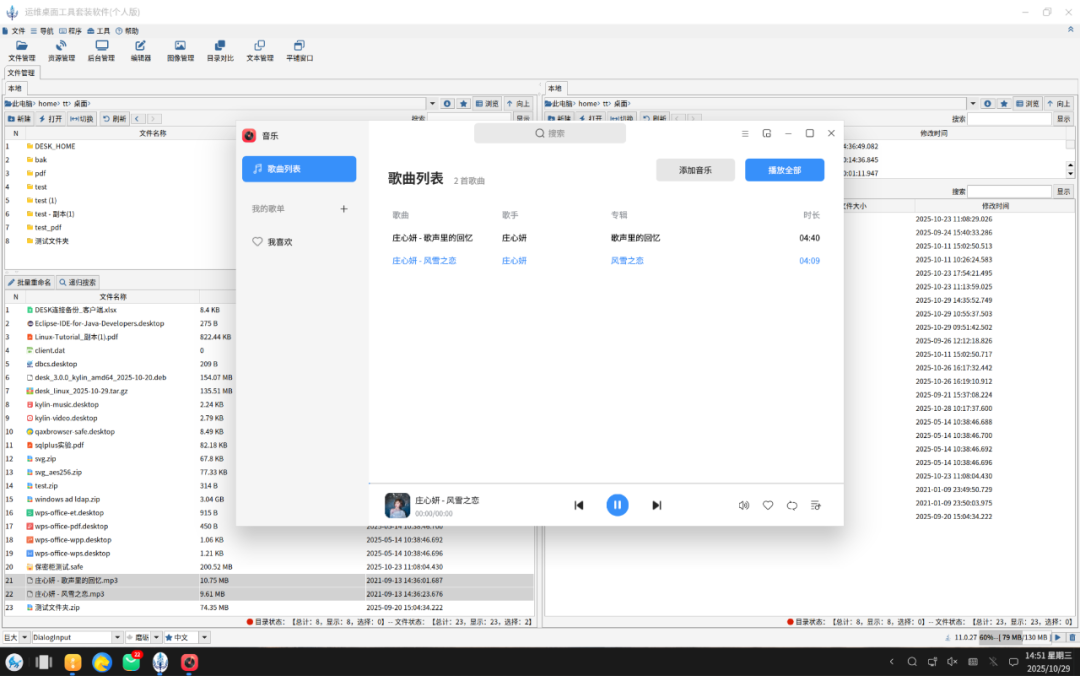Skip to next track in music player

pos(656,505)
